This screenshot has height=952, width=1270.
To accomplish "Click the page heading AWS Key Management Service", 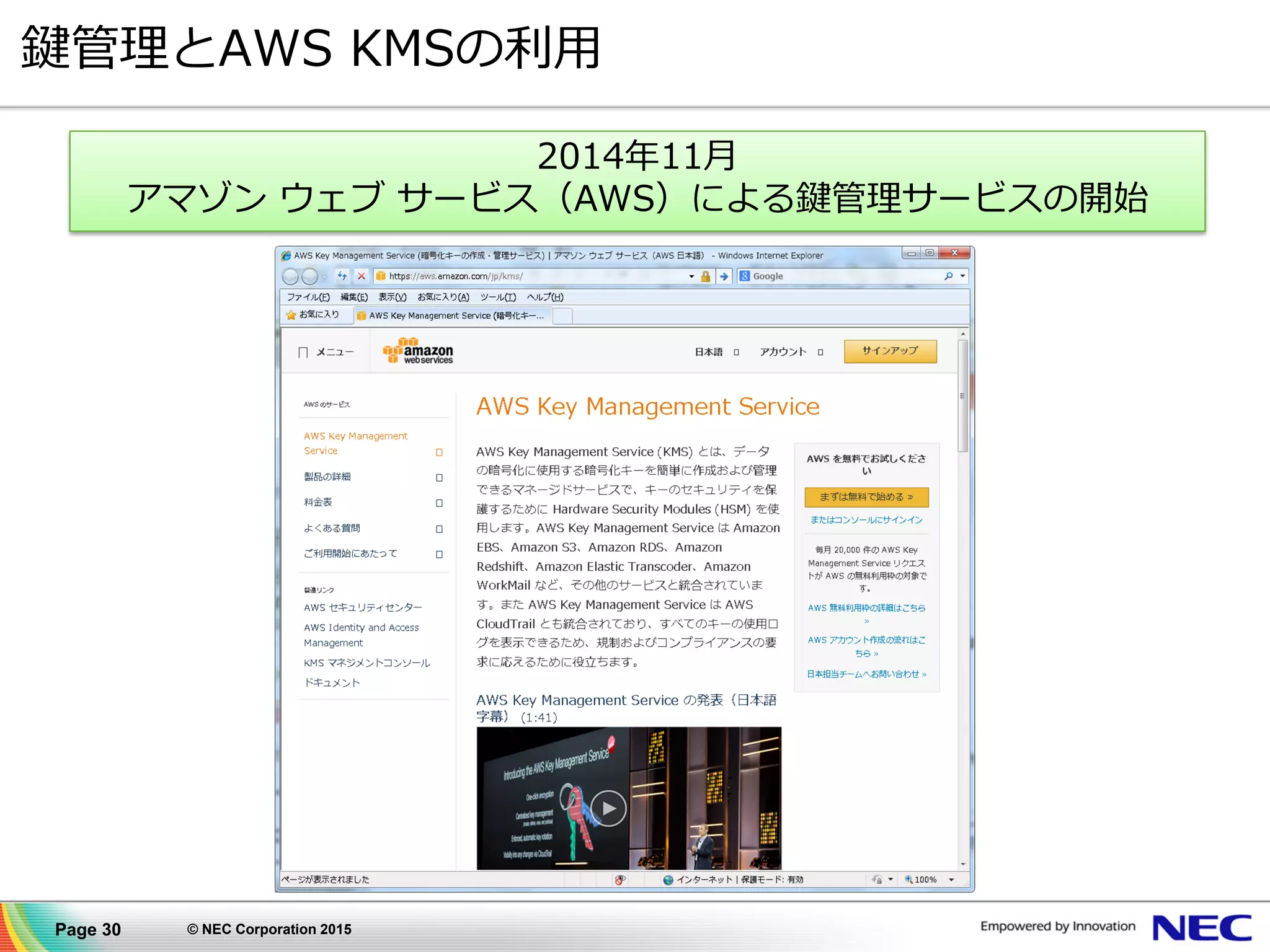I will point(647,407).
